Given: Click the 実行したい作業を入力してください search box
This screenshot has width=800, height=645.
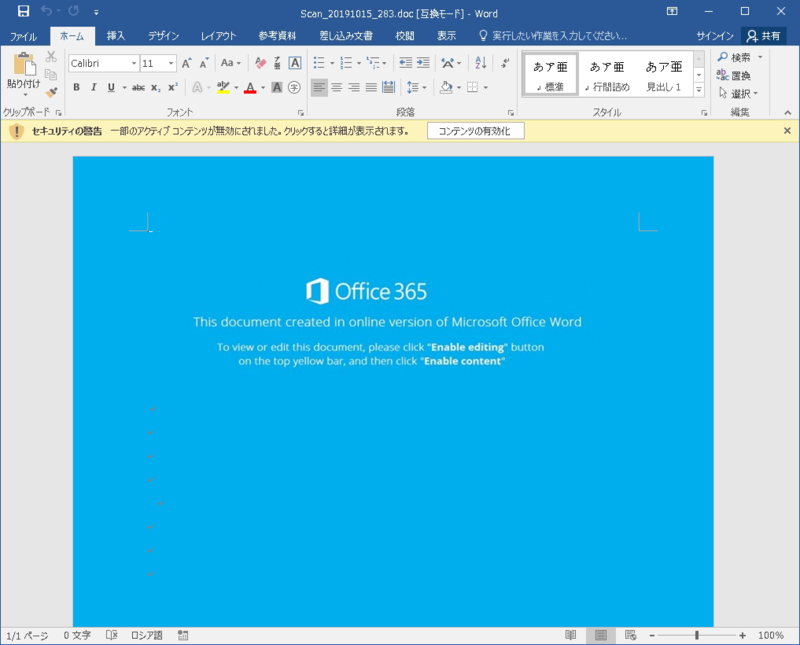Looking at the screenshot, I should coord(554,36).
